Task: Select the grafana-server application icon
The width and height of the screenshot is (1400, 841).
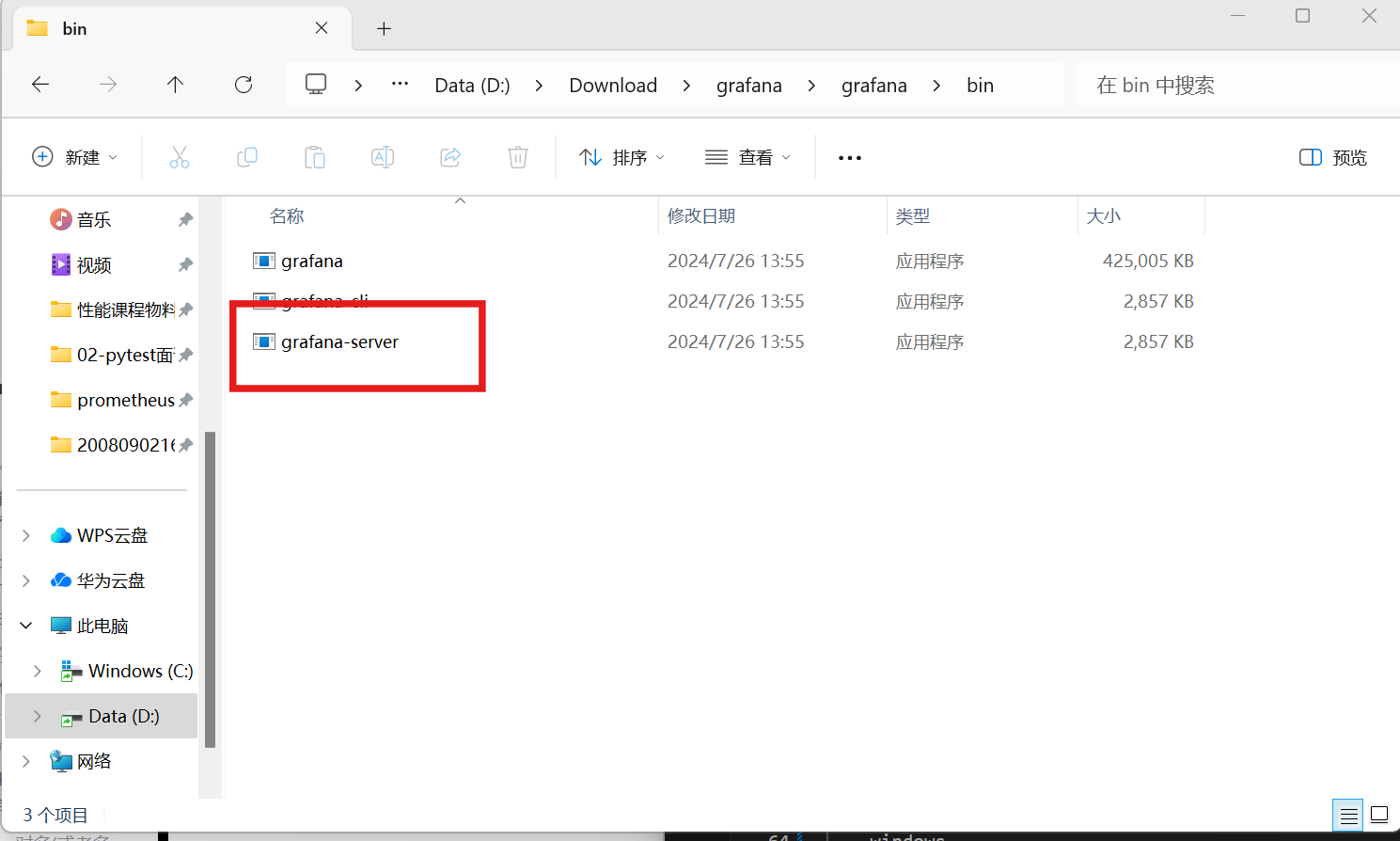Action: (264, 341)
